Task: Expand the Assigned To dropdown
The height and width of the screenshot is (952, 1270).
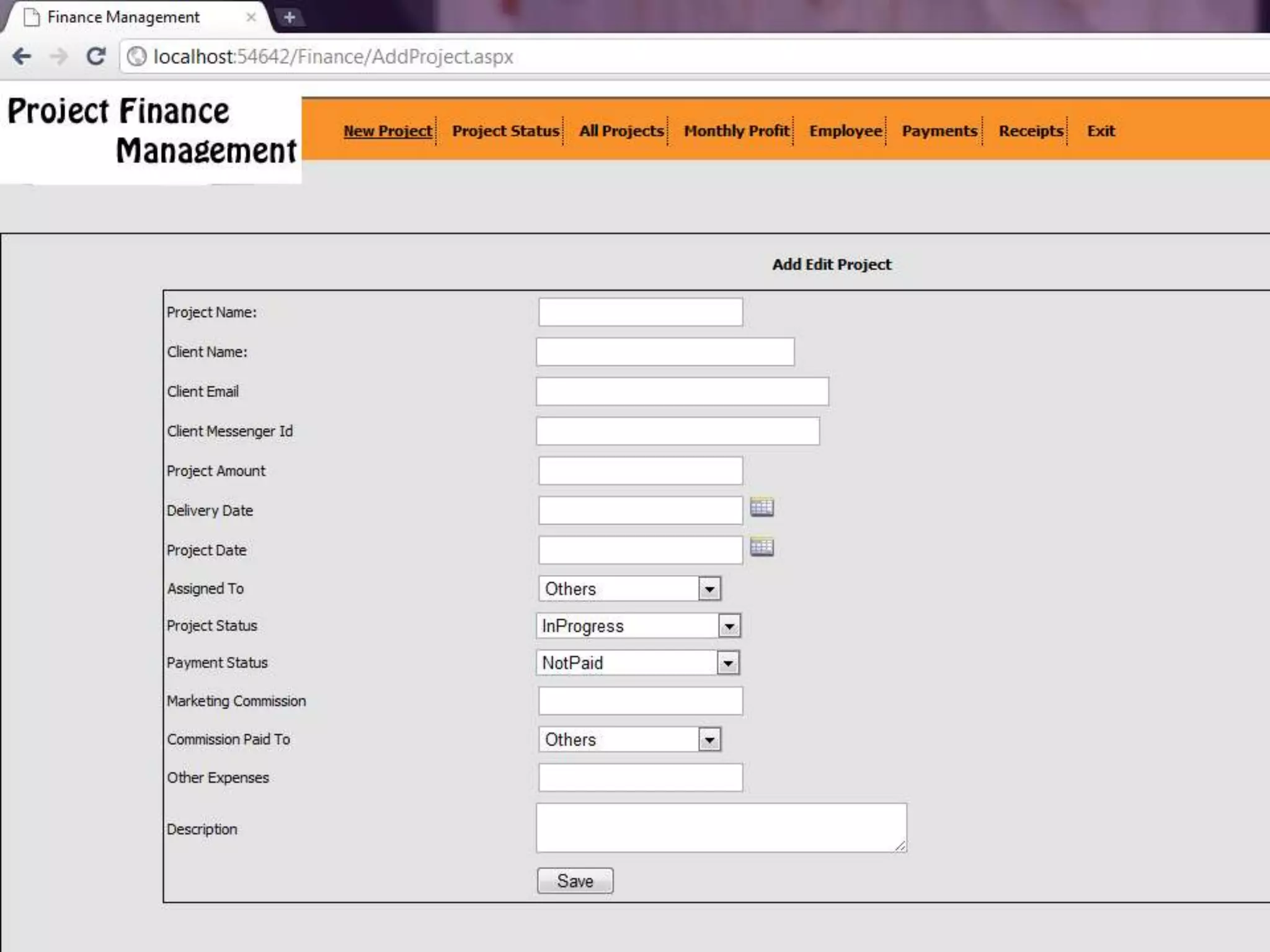Action: point(709,589)
